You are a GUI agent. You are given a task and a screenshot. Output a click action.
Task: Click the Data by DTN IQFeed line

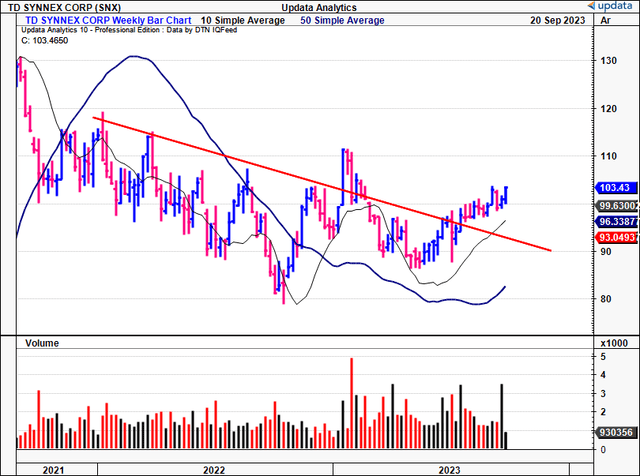[x=129, y=30]
